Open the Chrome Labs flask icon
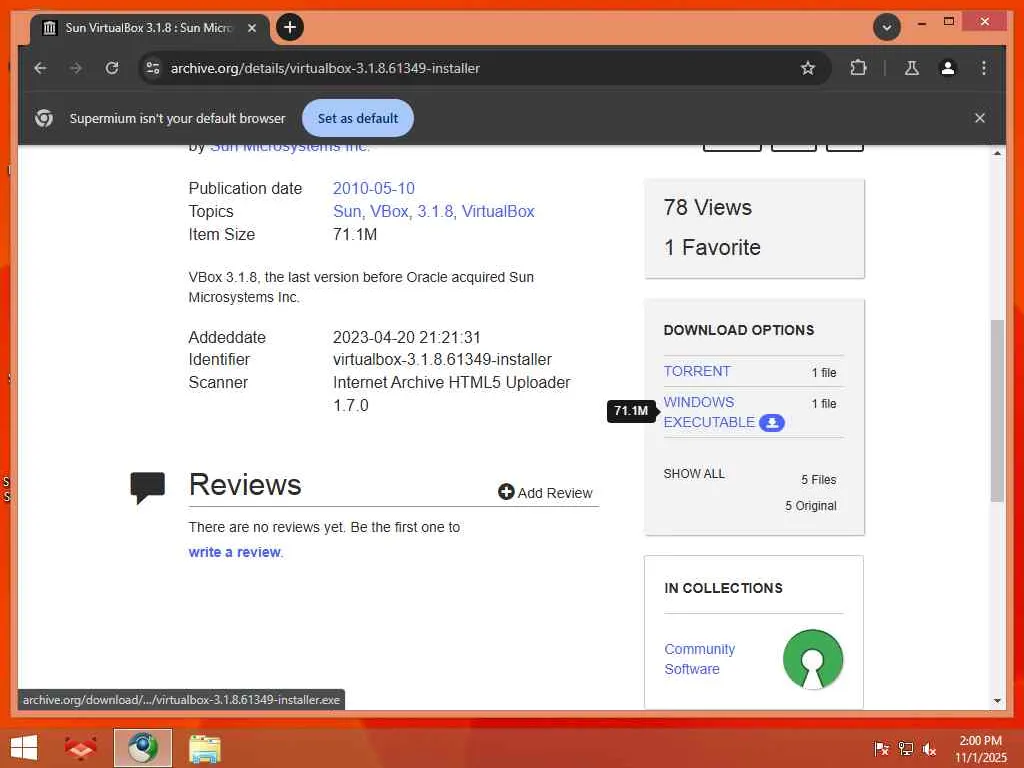 click(912, 68)
